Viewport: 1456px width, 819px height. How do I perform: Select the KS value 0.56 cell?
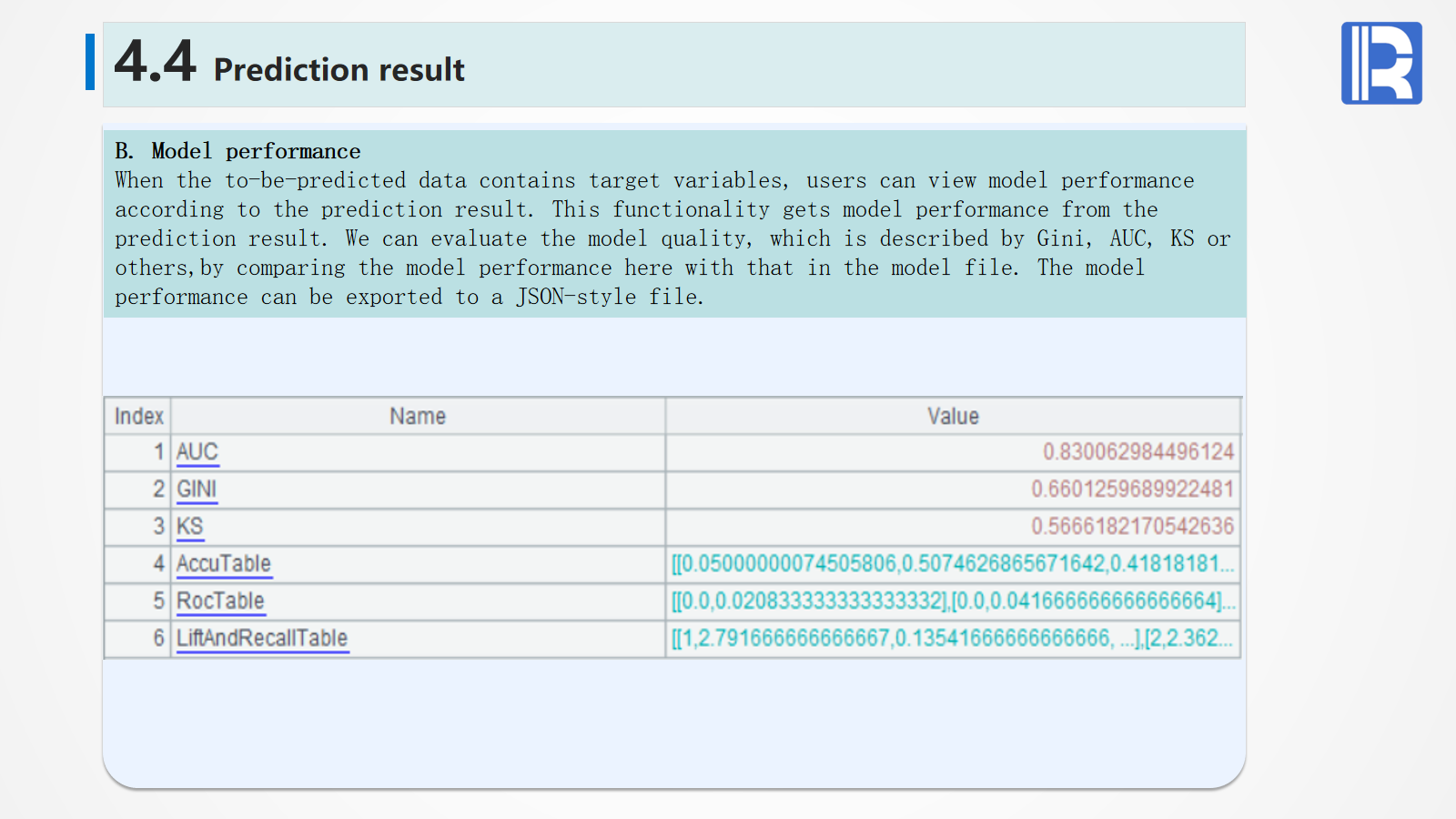1132,527
